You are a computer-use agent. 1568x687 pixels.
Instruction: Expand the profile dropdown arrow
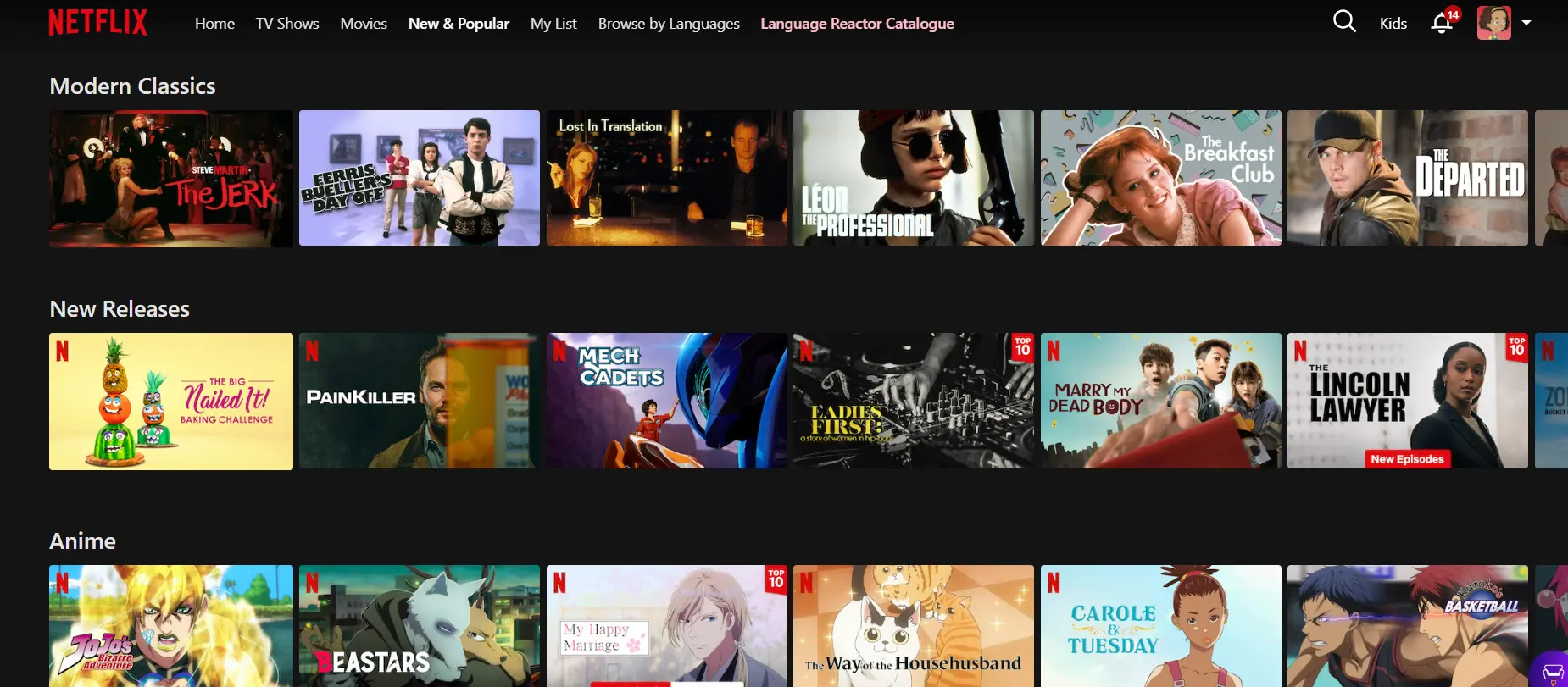(x=1526, y=23)
